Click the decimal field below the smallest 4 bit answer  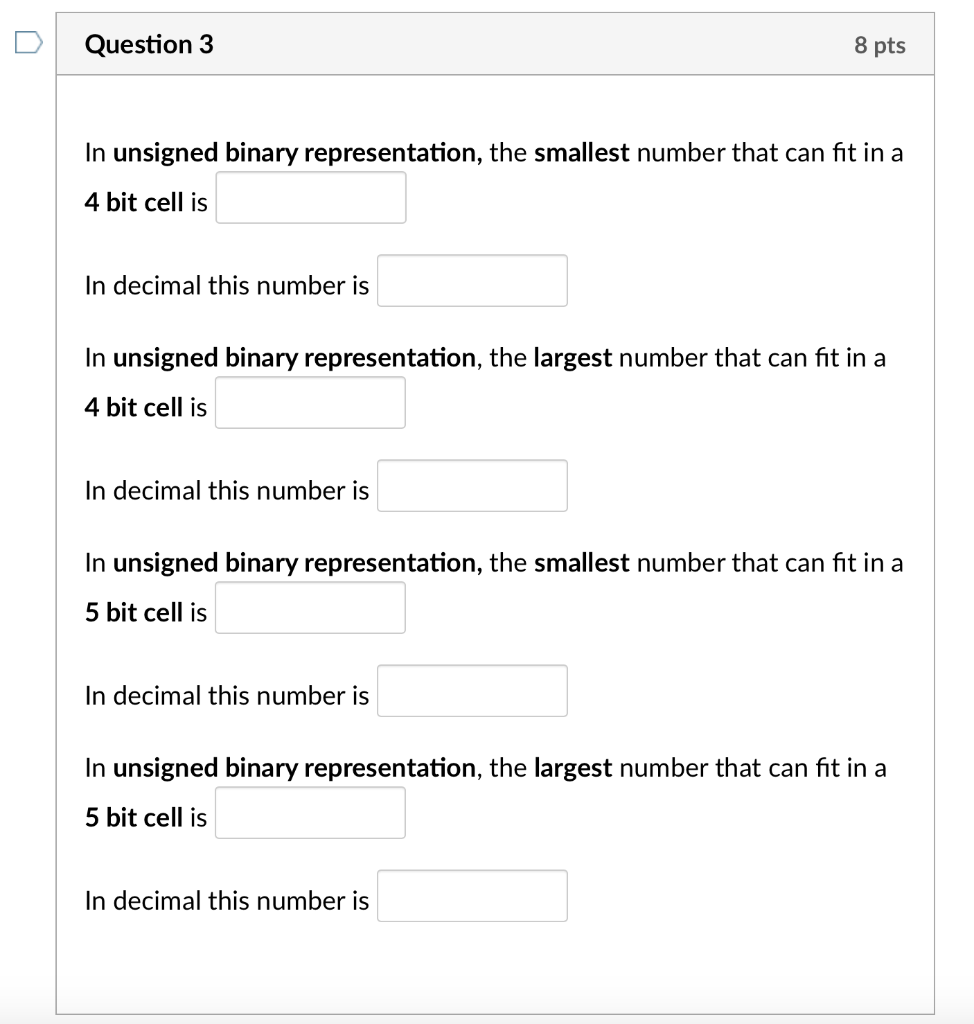tap(472, 281)
